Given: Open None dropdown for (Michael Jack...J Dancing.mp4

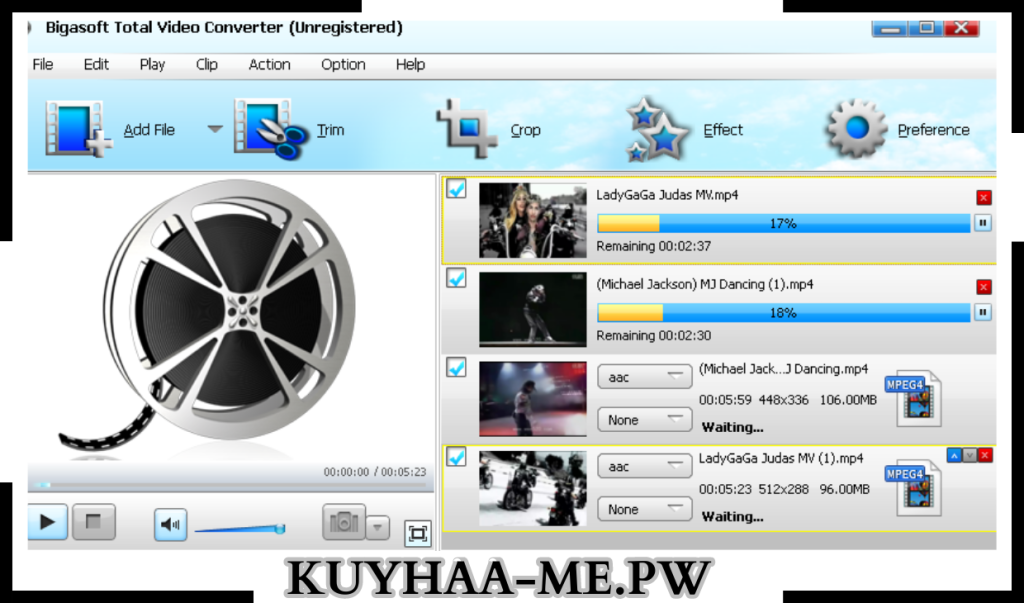Looking at the screenshot, I should (645, 419).
